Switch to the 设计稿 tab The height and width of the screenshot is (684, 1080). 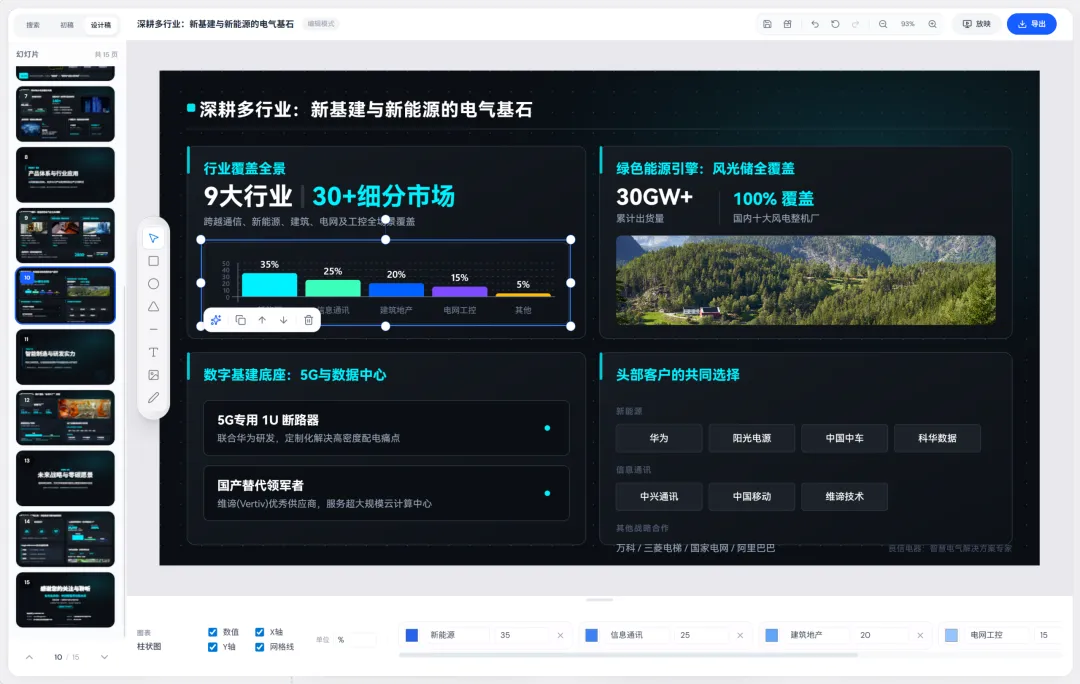(x=101, y=25)
